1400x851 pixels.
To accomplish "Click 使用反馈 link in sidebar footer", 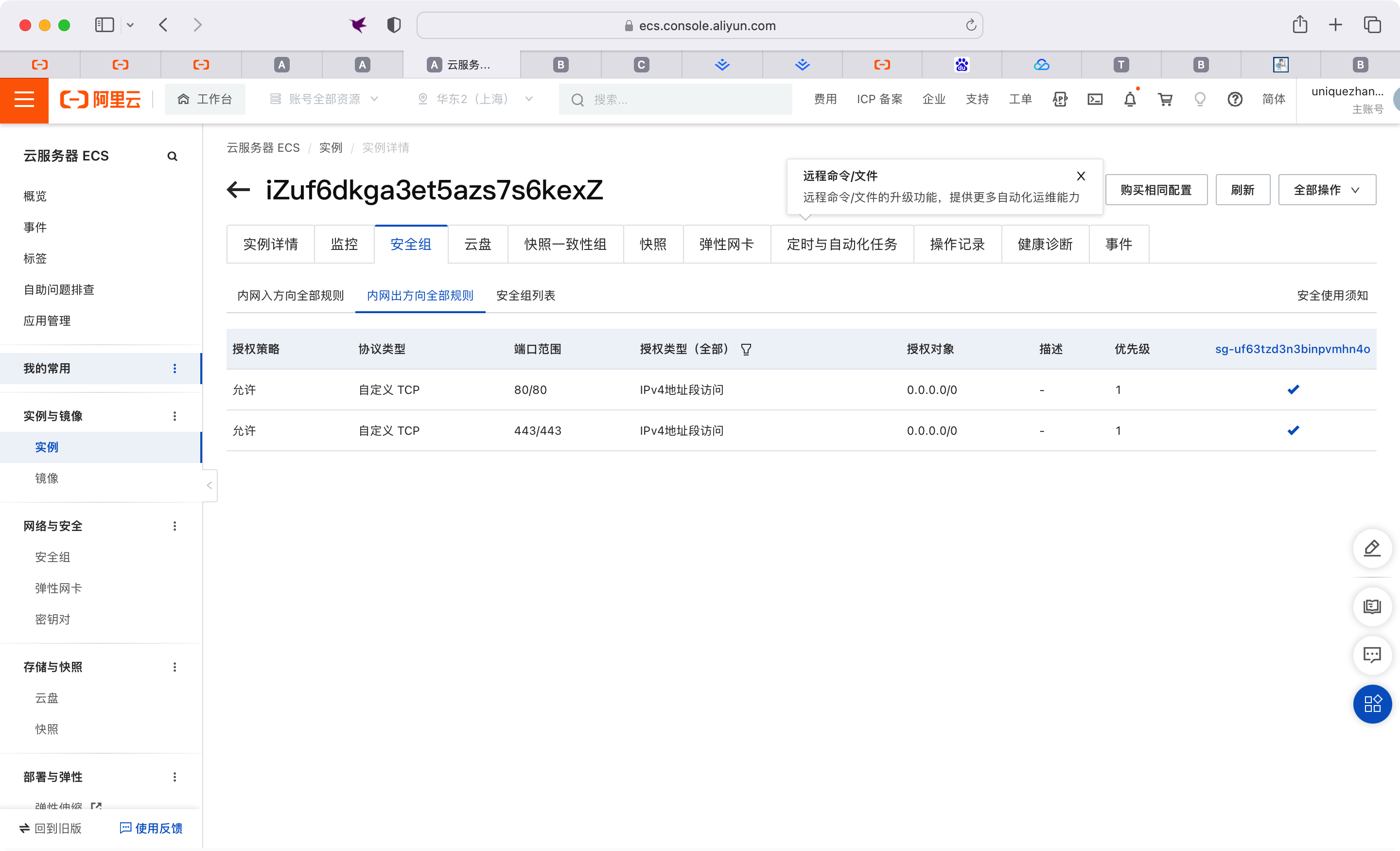I will (x=151, y=828).
